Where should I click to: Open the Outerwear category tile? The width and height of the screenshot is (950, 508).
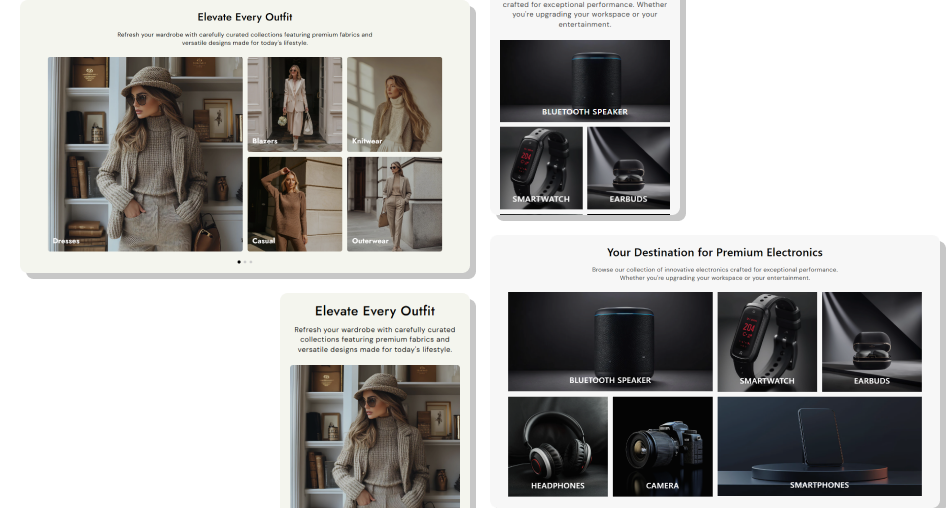tap(394, 204)
